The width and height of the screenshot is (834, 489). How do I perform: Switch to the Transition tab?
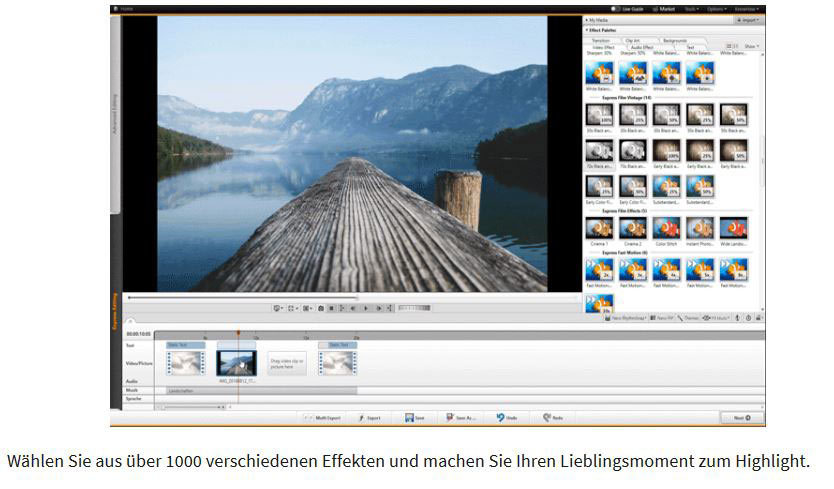pyautogui.click(x=602, y=40)
